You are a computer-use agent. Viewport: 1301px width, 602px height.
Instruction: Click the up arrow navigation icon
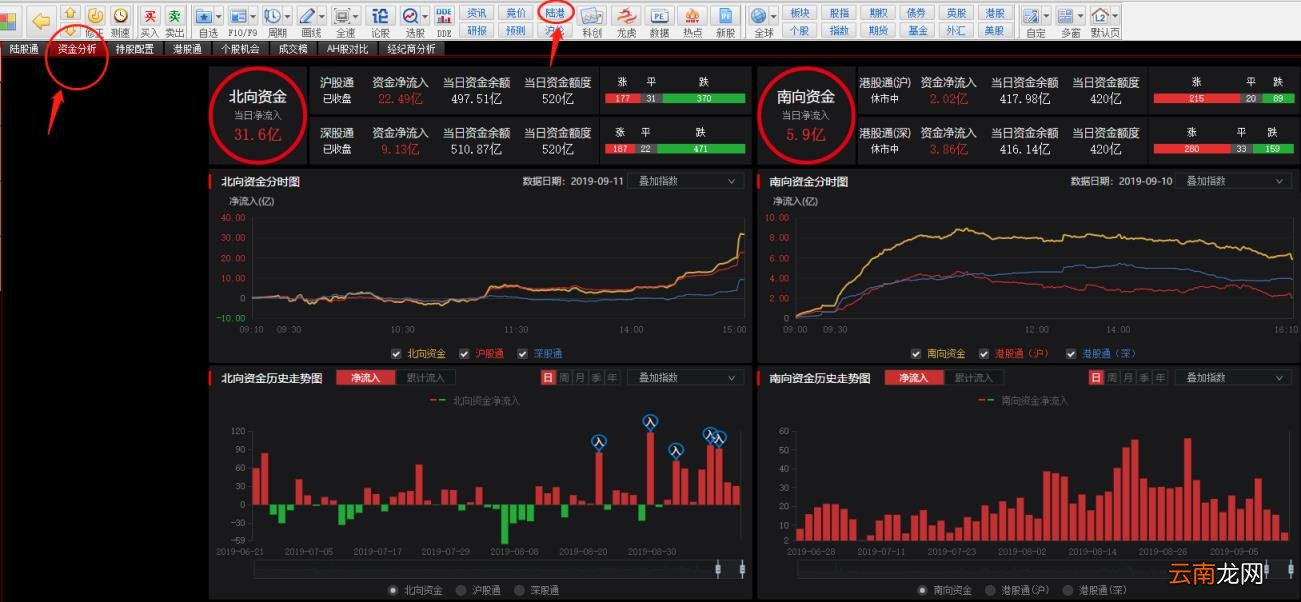tap(70, 13)
